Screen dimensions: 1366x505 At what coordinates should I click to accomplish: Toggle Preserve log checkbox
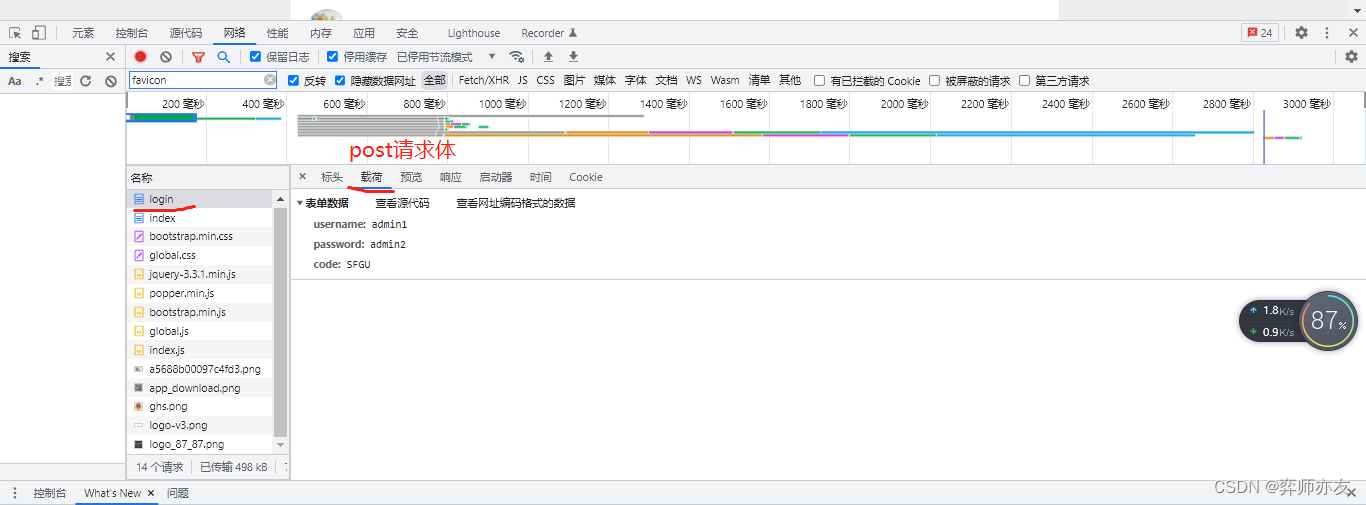(x=256, y=57)
